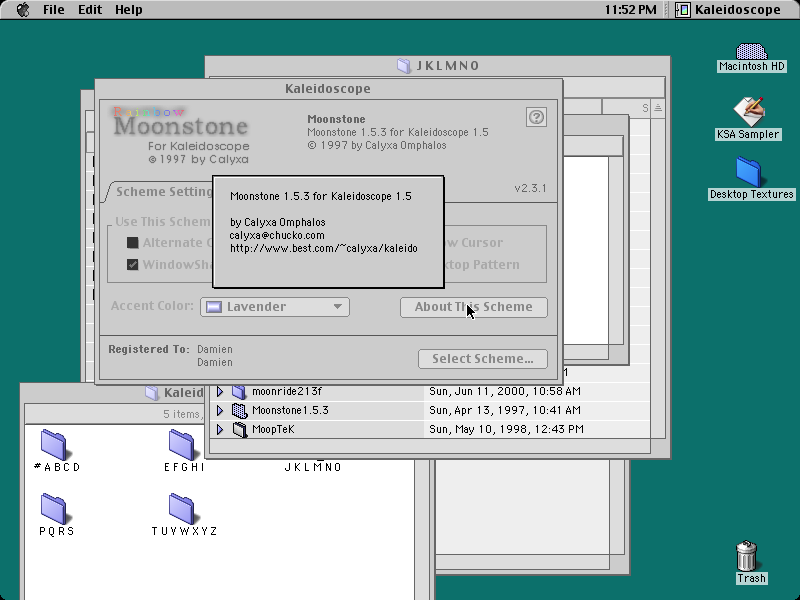
Task: Click the Select Scheme... button
Action: (483, 359)
